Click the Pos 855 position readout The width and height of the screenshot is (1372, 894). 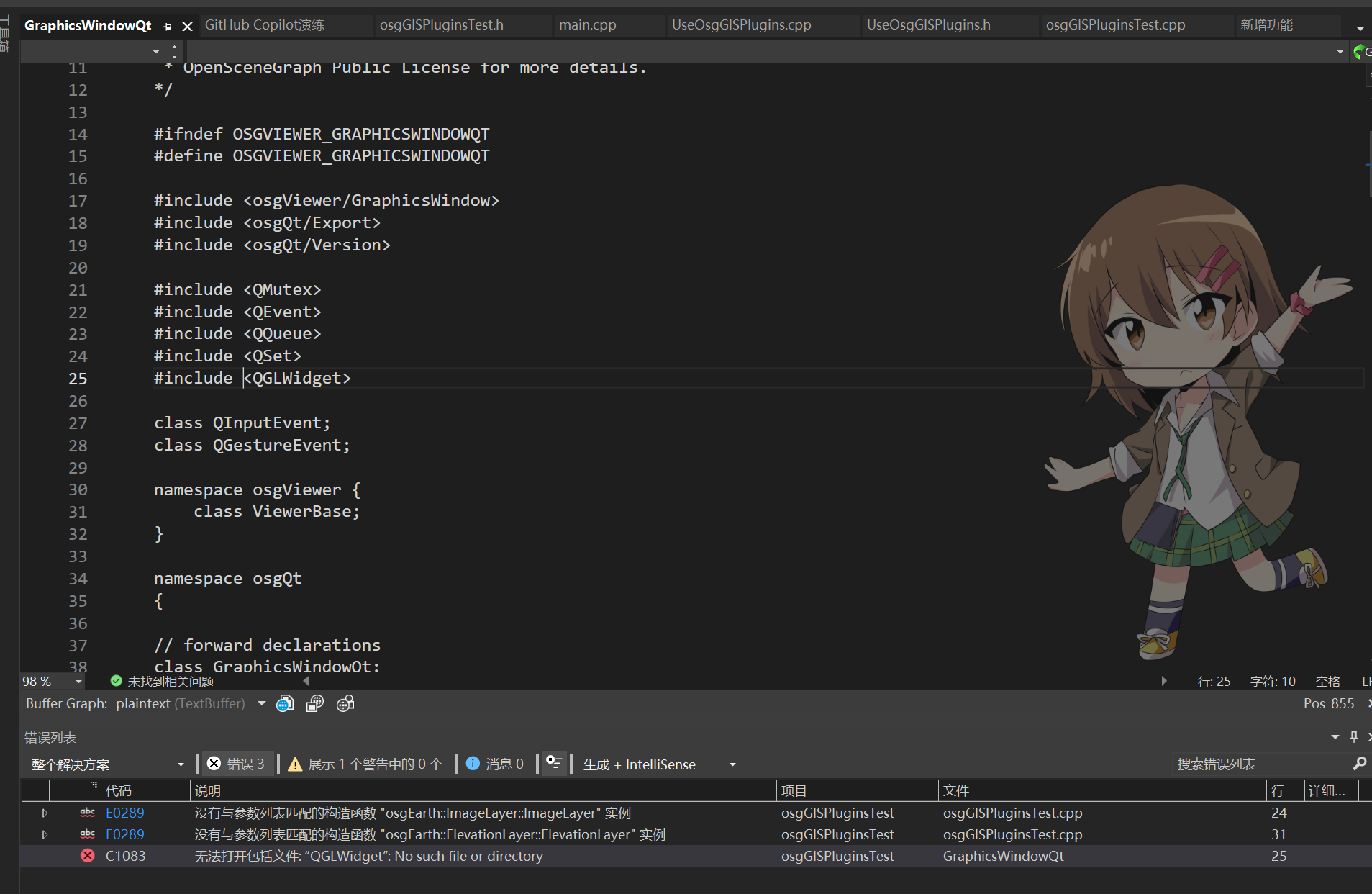coord(1329,704)
